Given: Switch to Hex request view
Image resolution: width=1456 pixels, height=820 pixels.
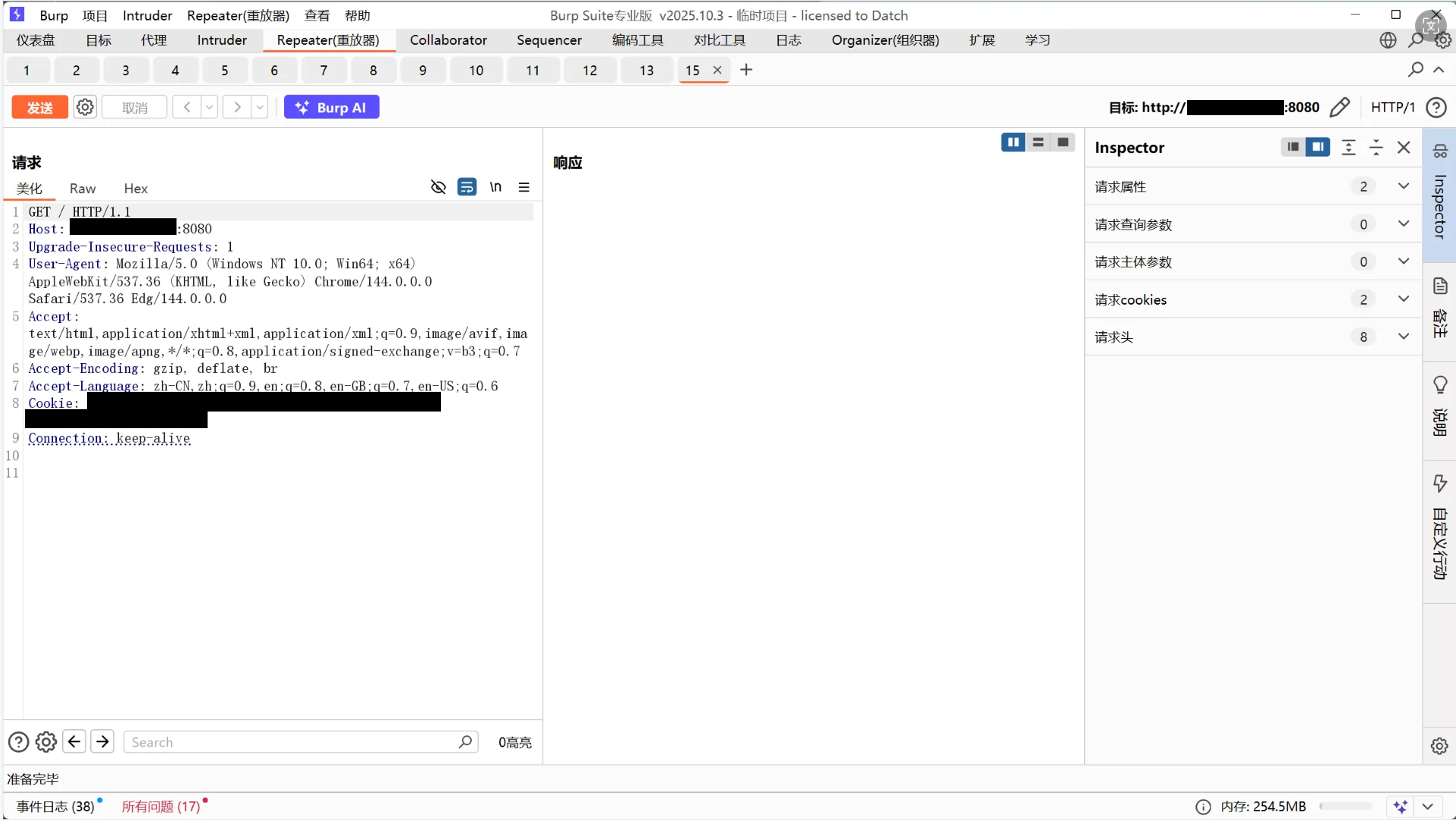Looking at the screenshot, I should coord(136,189).
